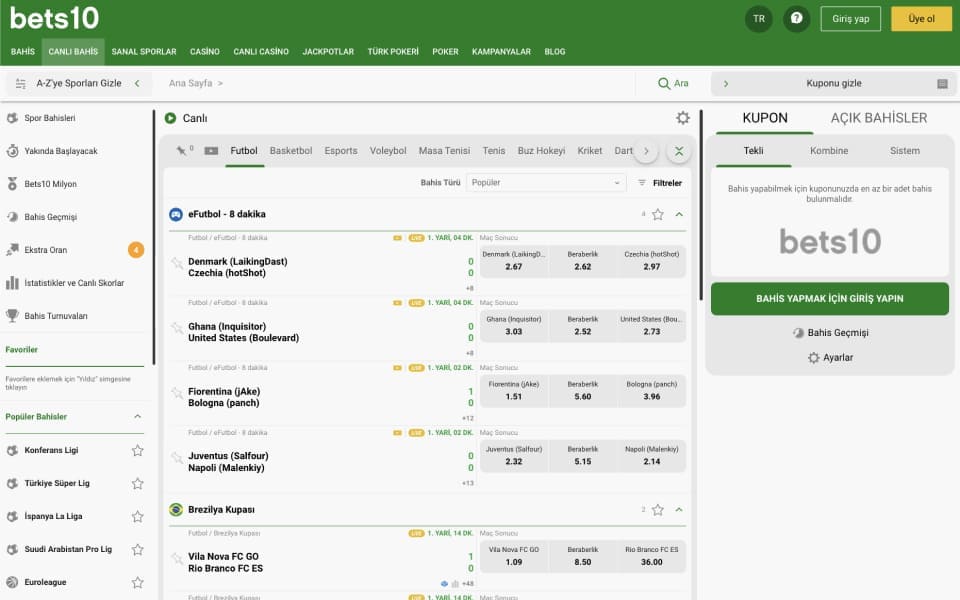
Task: Open CANLI CASİNO menu item
Action: (x=261, y=51)
